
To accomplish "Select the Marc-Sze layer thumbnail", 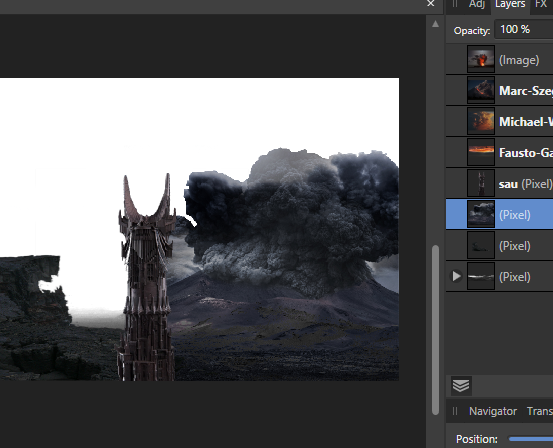I will 481,90.
